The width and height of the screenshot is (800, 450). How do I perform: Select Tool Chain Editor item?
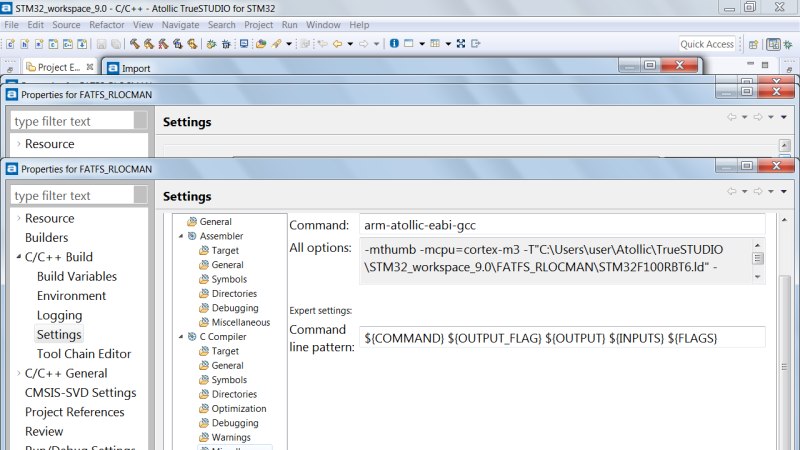coord(84,354)
